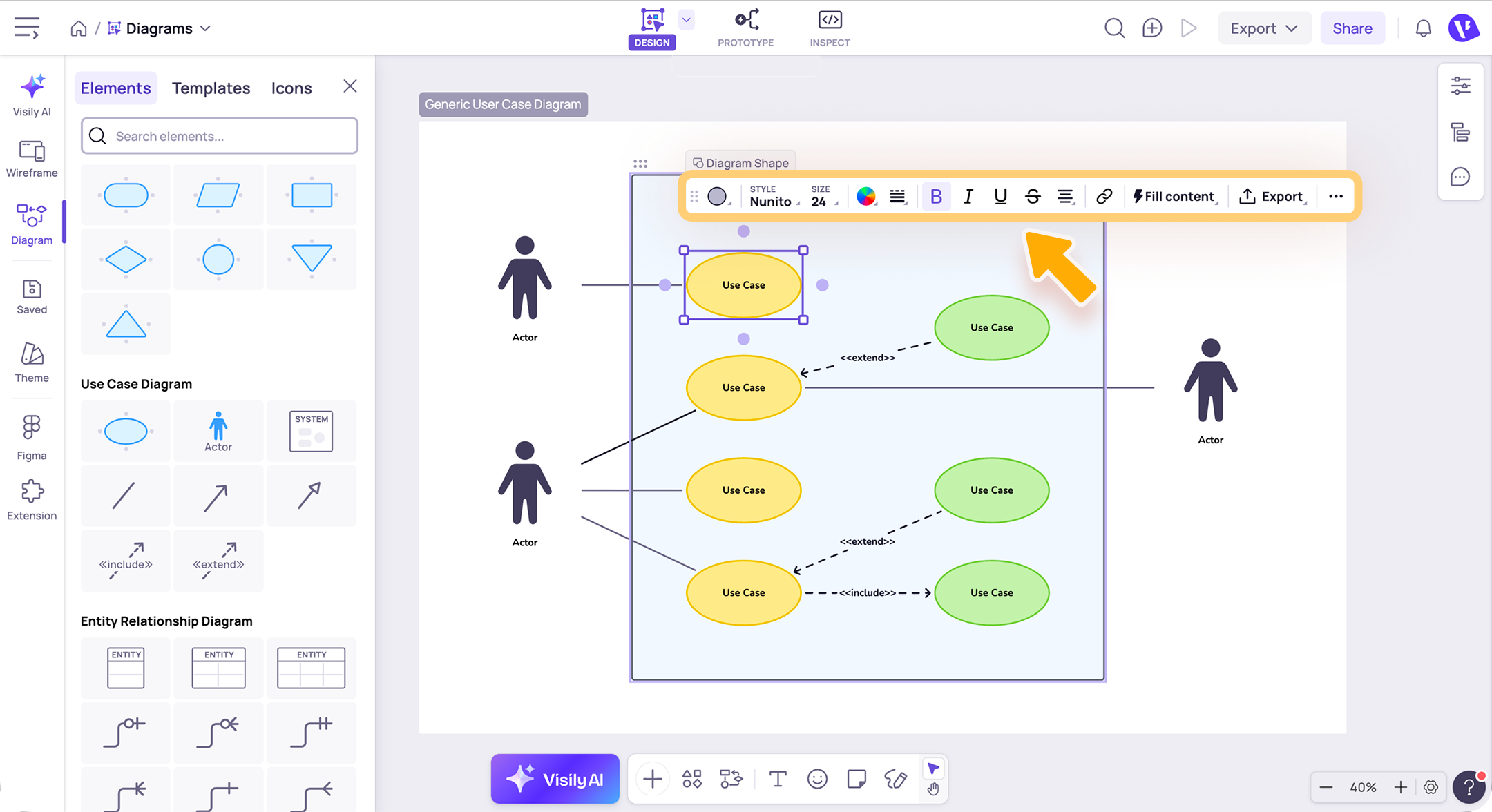
Task: Switch to DESIGN mode
Action: click(652, 28)
